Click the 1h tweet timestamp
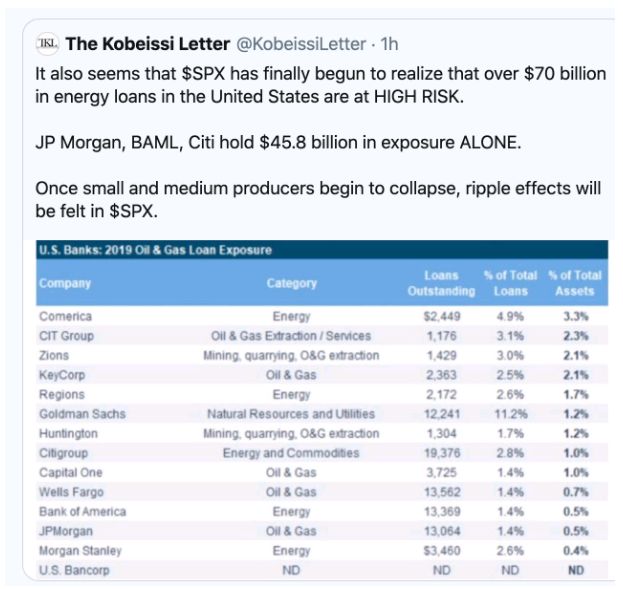Screen dimensions: 623x589 tap(389, 44)
